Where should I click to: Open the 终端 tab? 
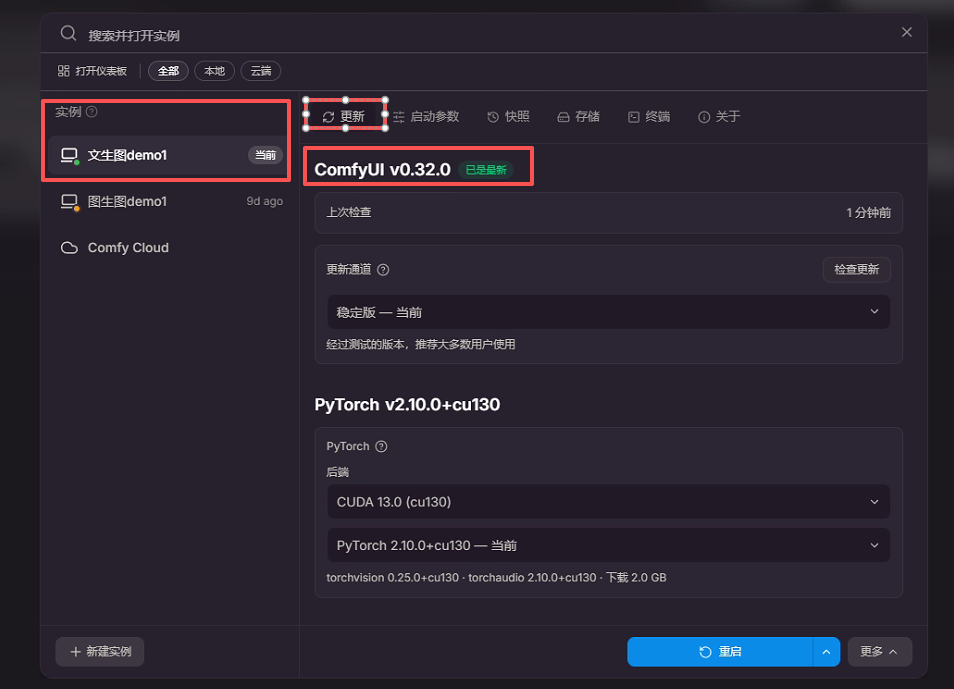click(649, 116)
